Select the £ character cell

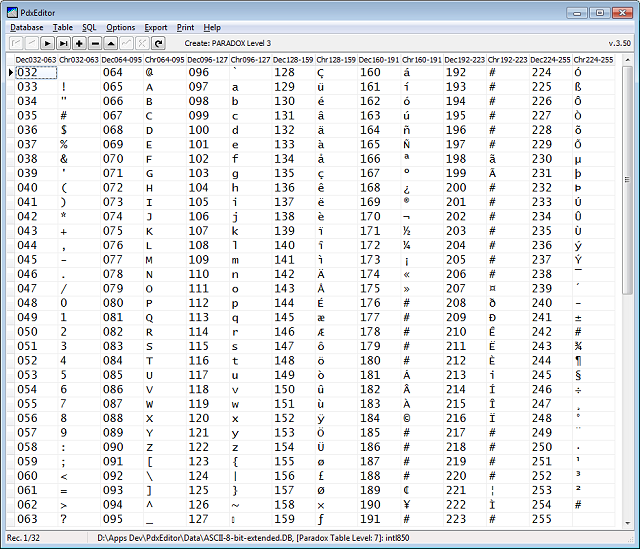336,476
